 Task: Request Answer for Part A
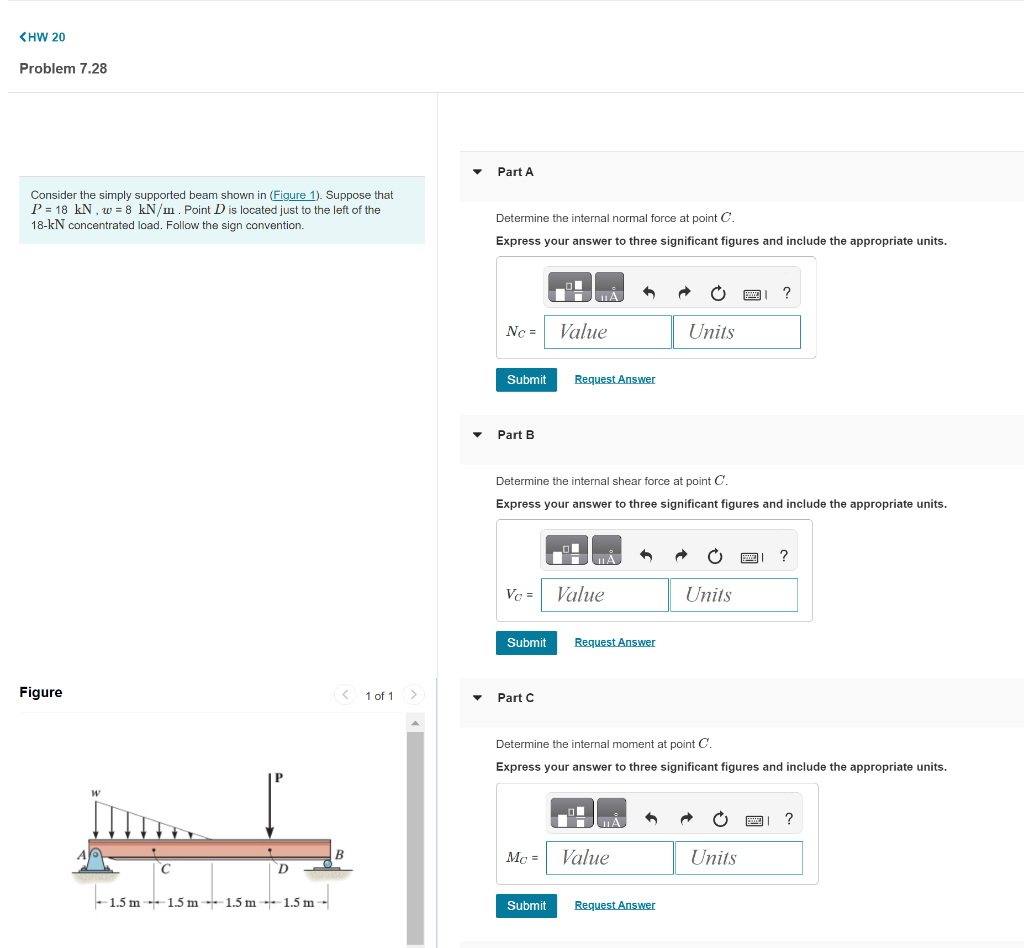tap(615, 379)
